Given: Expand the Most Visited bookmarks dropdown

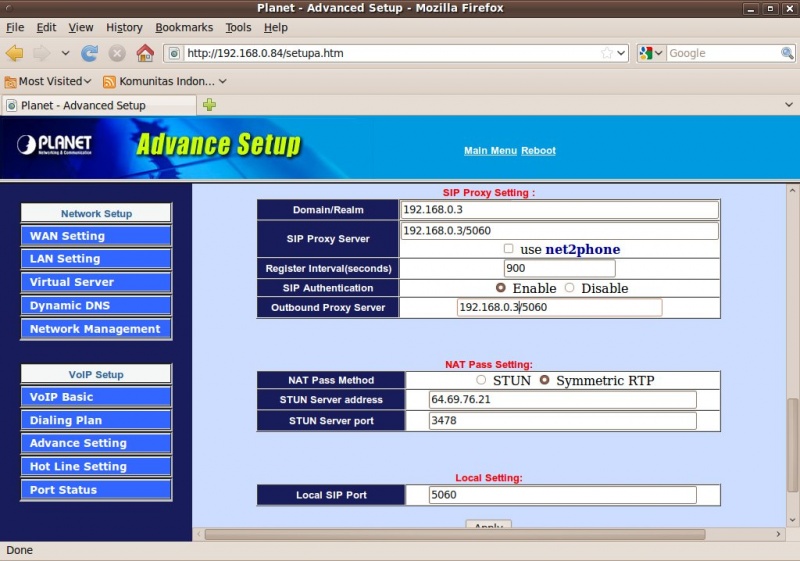Looking at the screenshot, I should (x=88, y=82).
